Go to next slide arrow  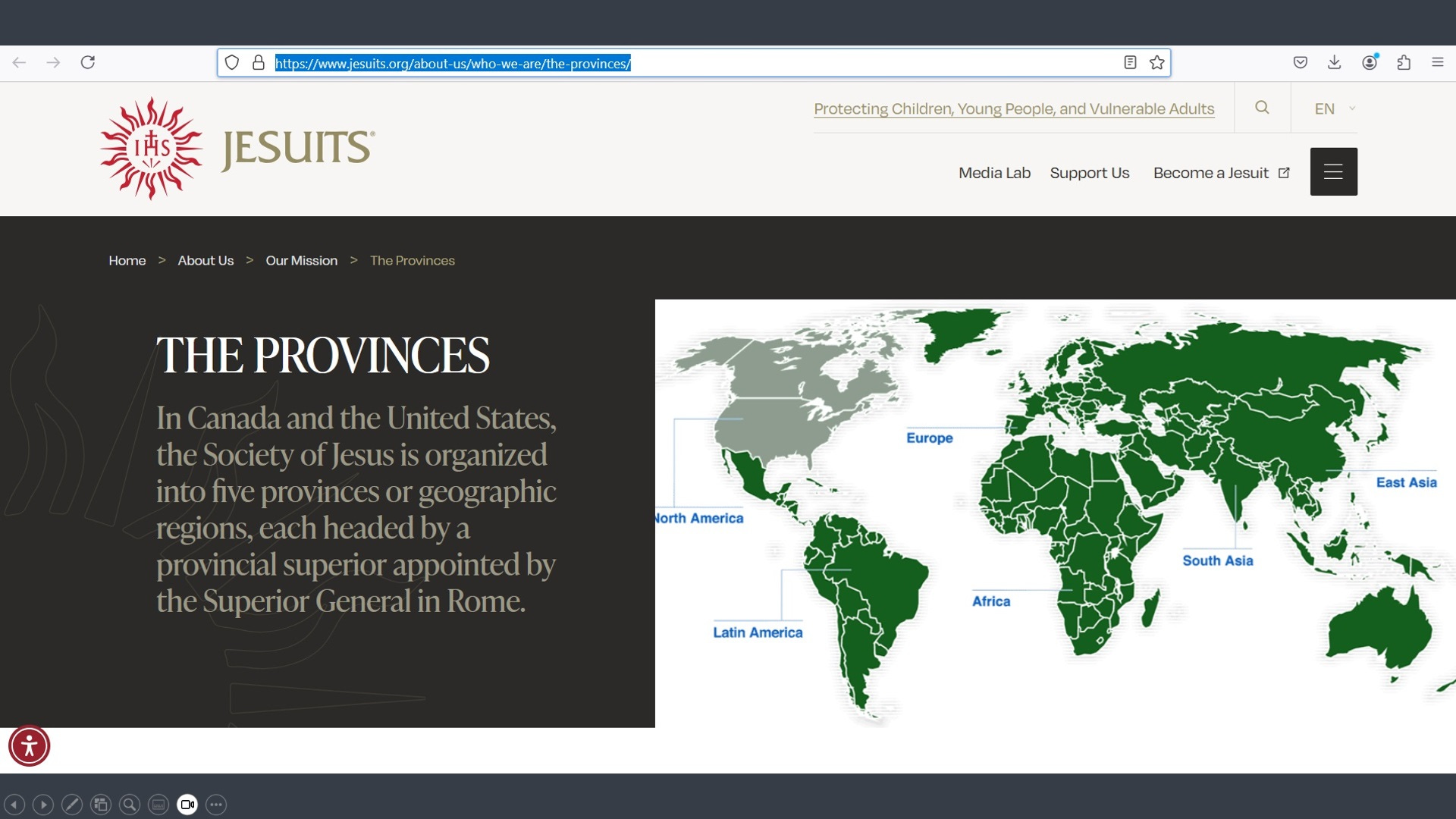click(x=43, y=805)
